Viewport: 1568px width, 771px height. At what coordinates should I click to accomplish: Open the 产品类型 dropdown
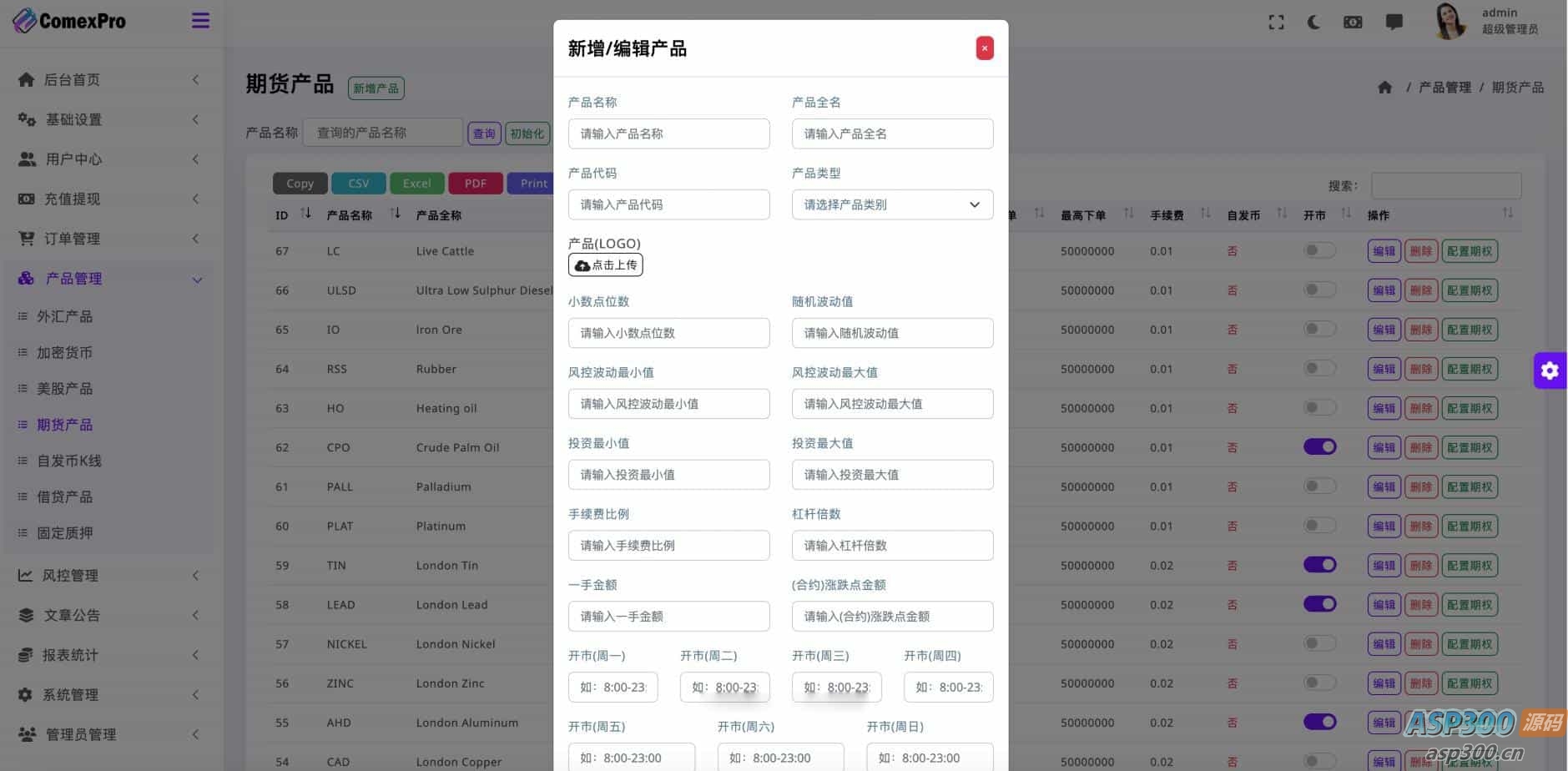pyautogui.click(x=892, y=204)
